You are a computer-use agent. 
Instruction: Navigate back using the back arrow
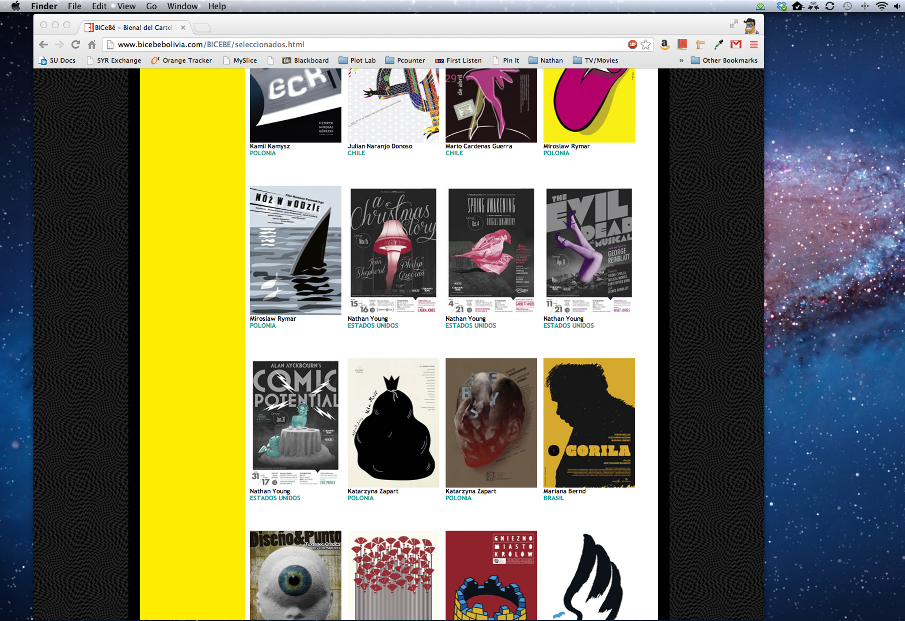(x=42, y=44)
